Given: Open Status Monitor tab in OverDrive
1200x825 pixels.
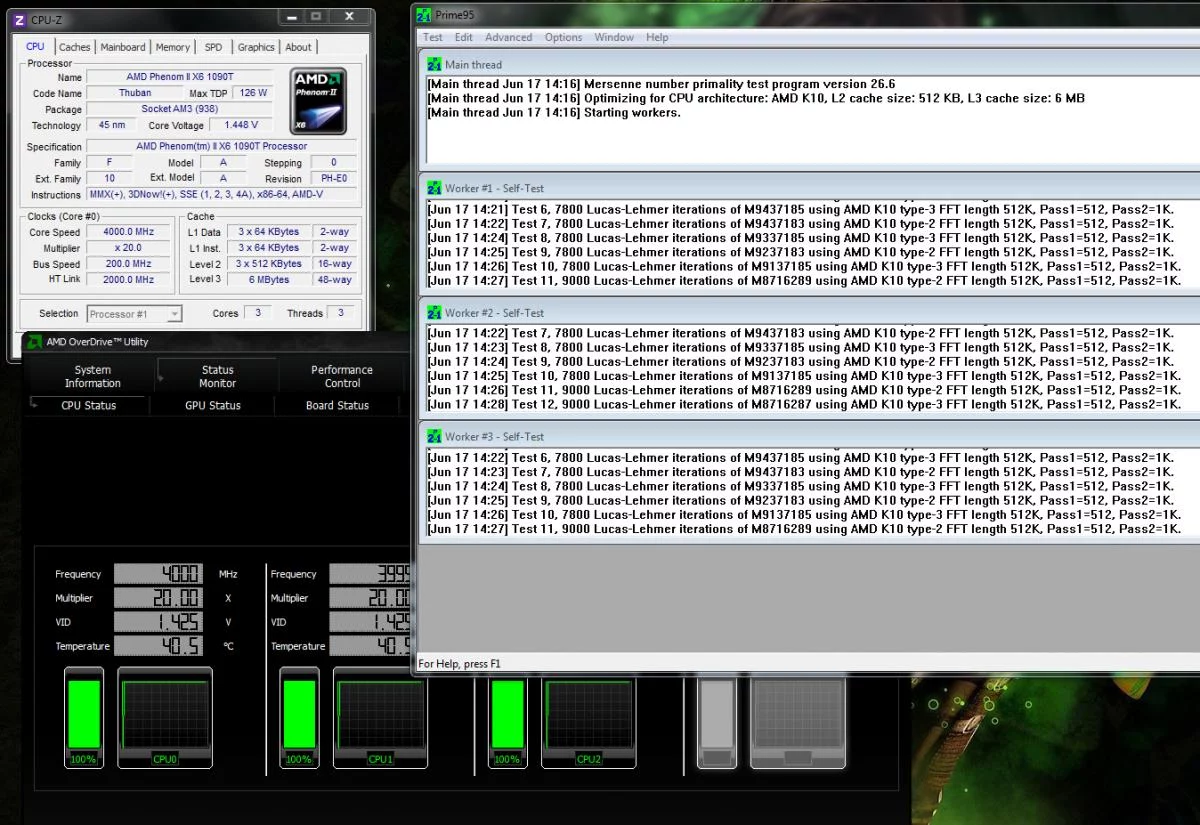Looking at the screenshot, I should (218, 377).
